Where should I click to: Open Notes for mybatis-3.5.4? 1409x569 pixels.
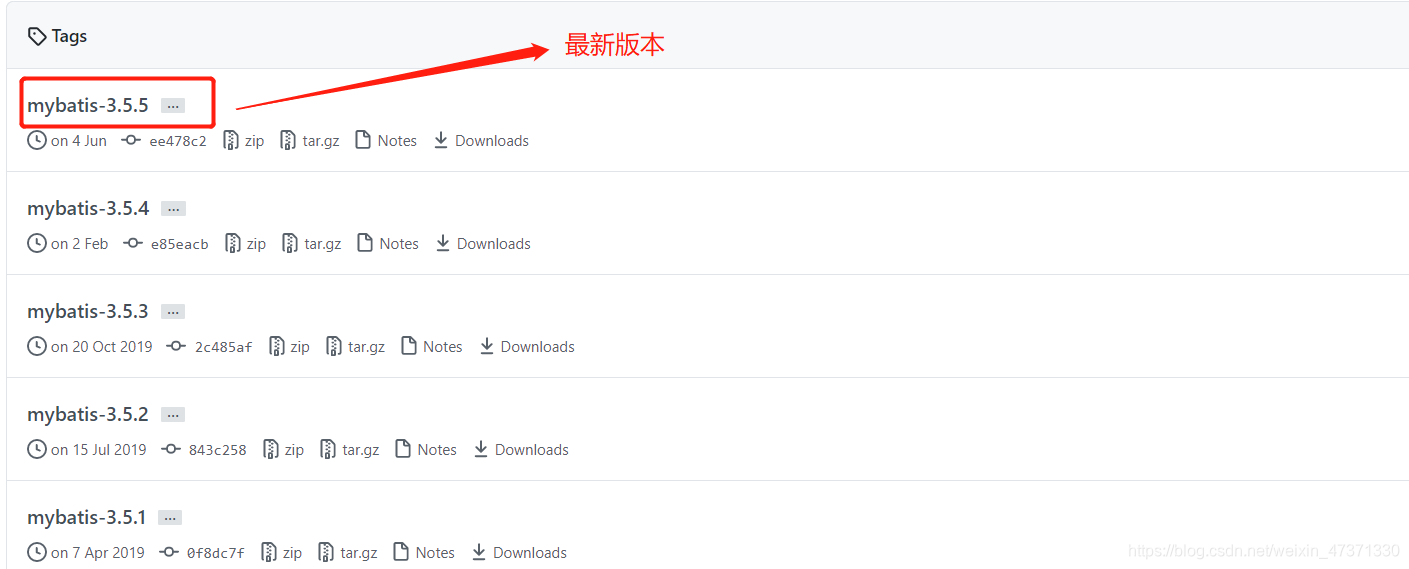(x=399, y=244)
